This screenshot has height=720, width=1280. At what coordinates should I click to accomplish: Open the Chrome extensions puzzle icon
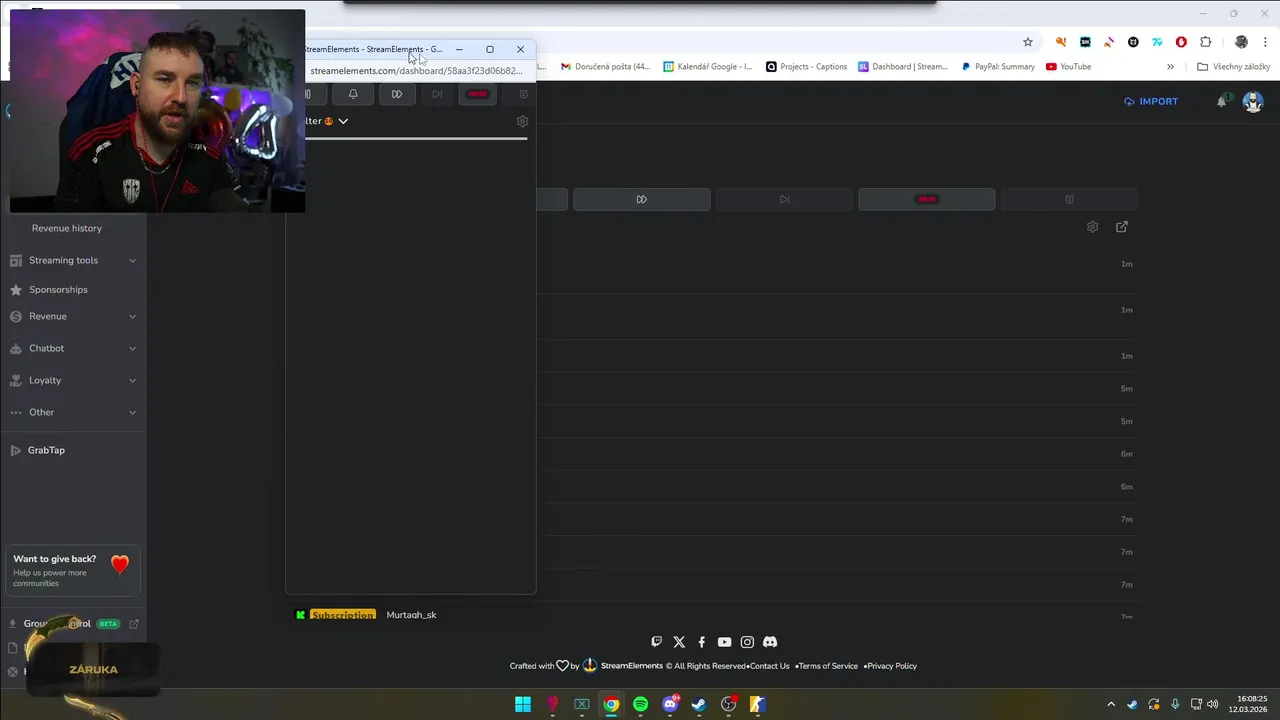1205,42
